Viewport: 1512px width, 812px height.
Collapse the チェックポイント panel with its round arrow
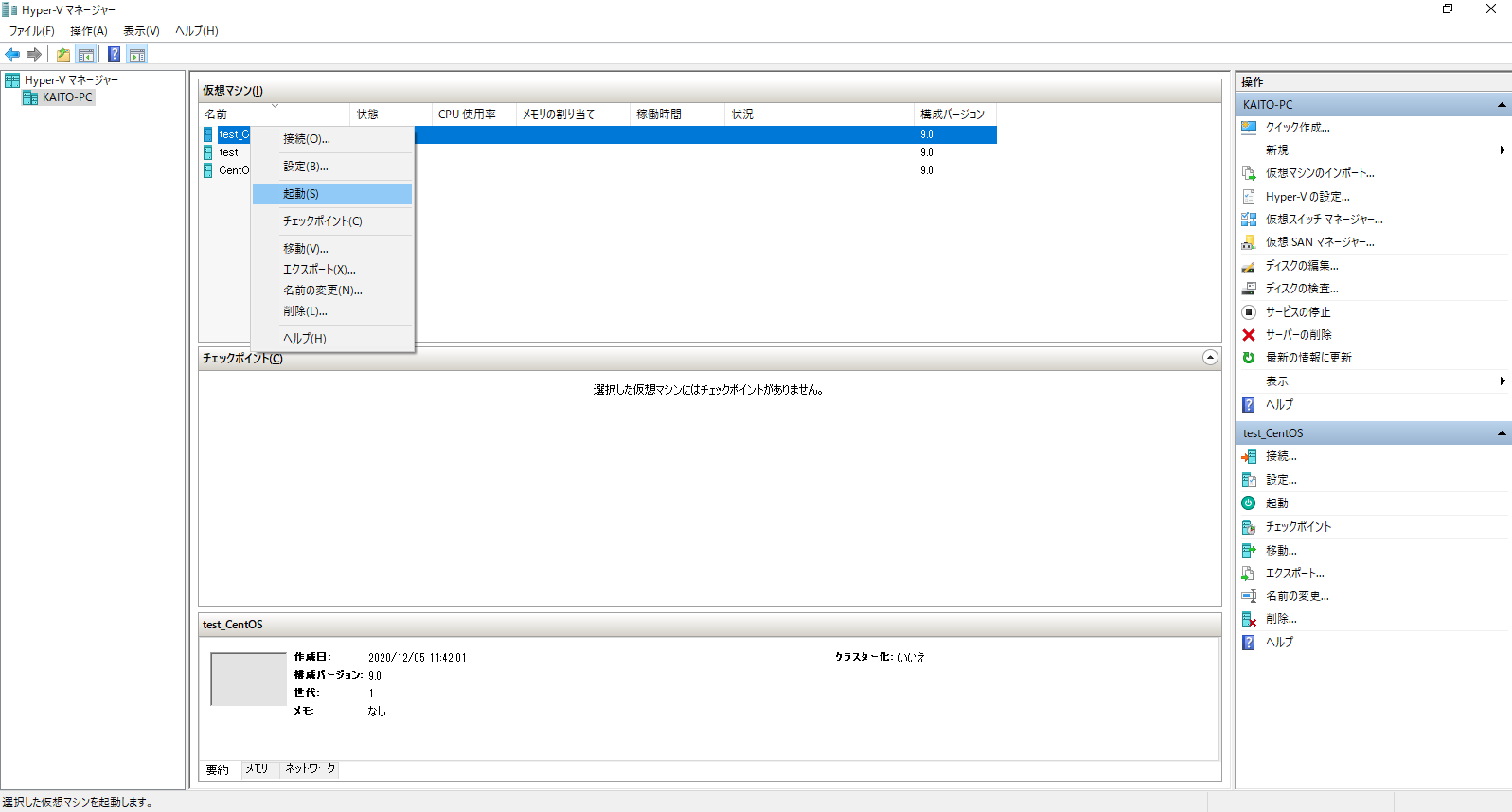pyautogui.click(x=1210, y=358)
